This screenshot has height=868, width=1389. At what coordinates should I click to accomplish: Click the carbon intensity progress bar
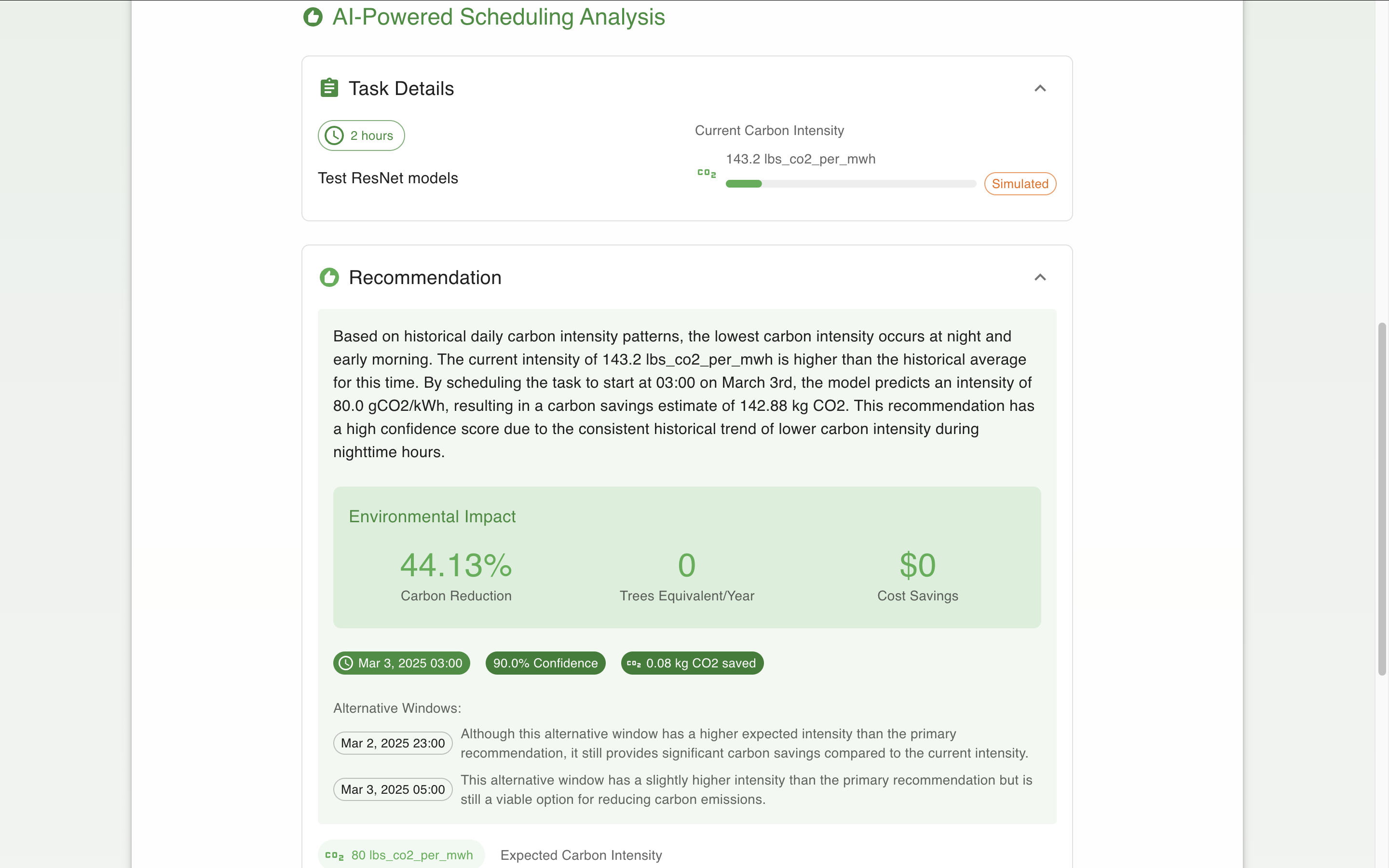tap(851, 184)
